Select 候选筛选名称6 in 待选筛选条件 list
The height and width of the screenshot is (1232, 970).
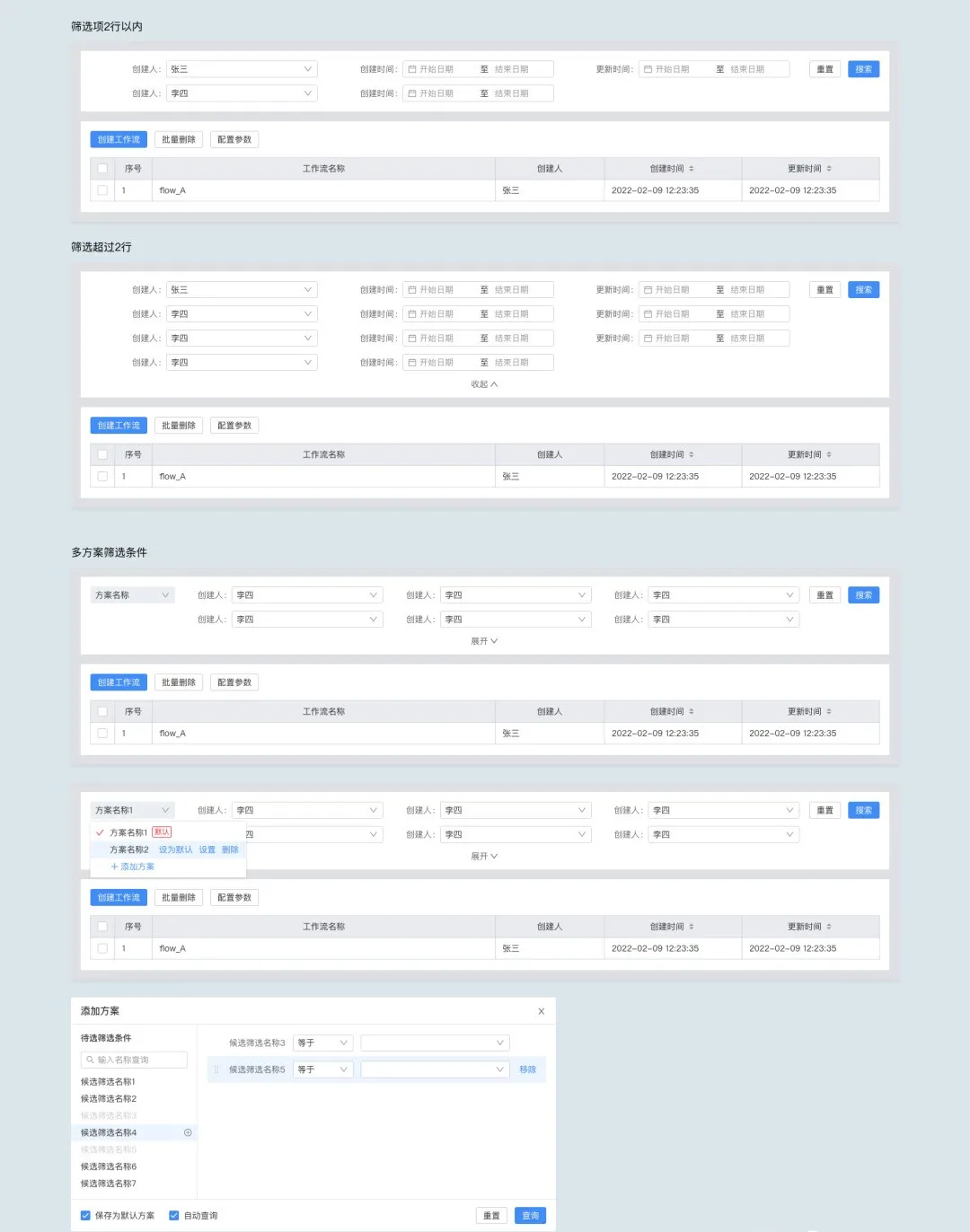[x=109, y=1166]
